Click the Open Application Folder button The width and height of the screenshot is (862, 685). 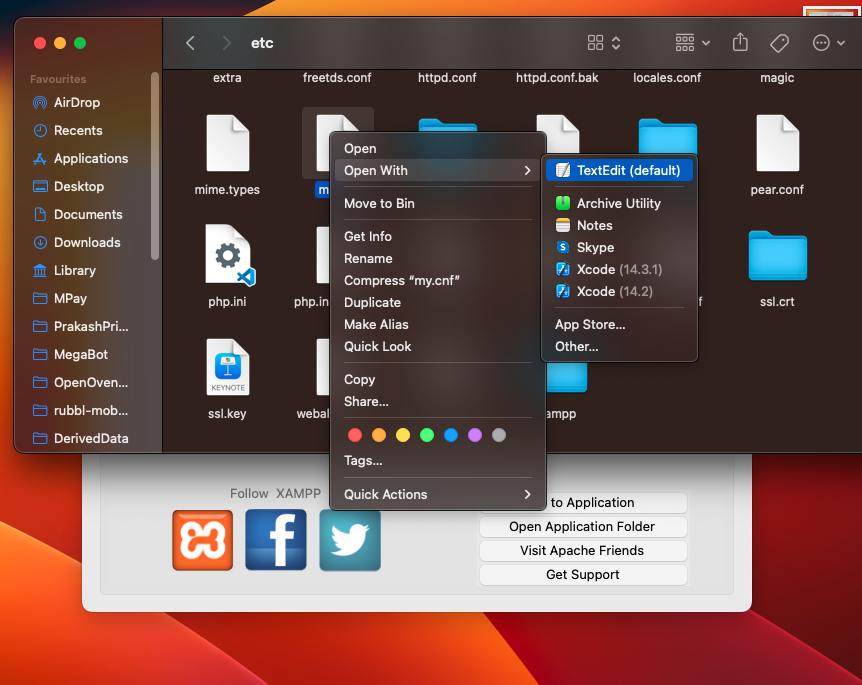pos(582,526)
